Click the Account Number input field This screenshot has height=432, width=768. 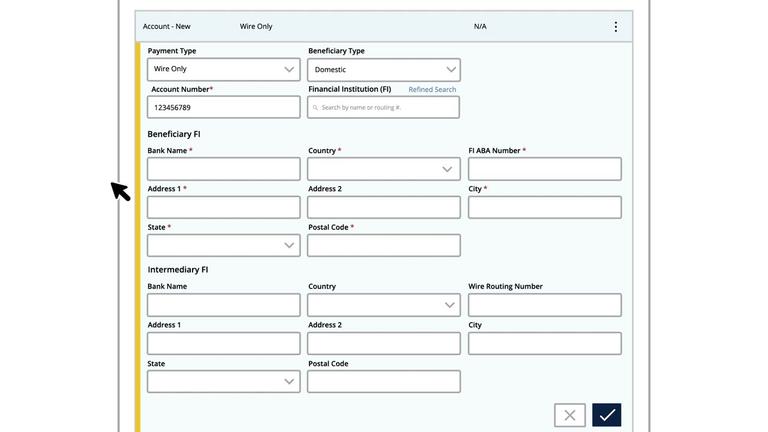224,107
